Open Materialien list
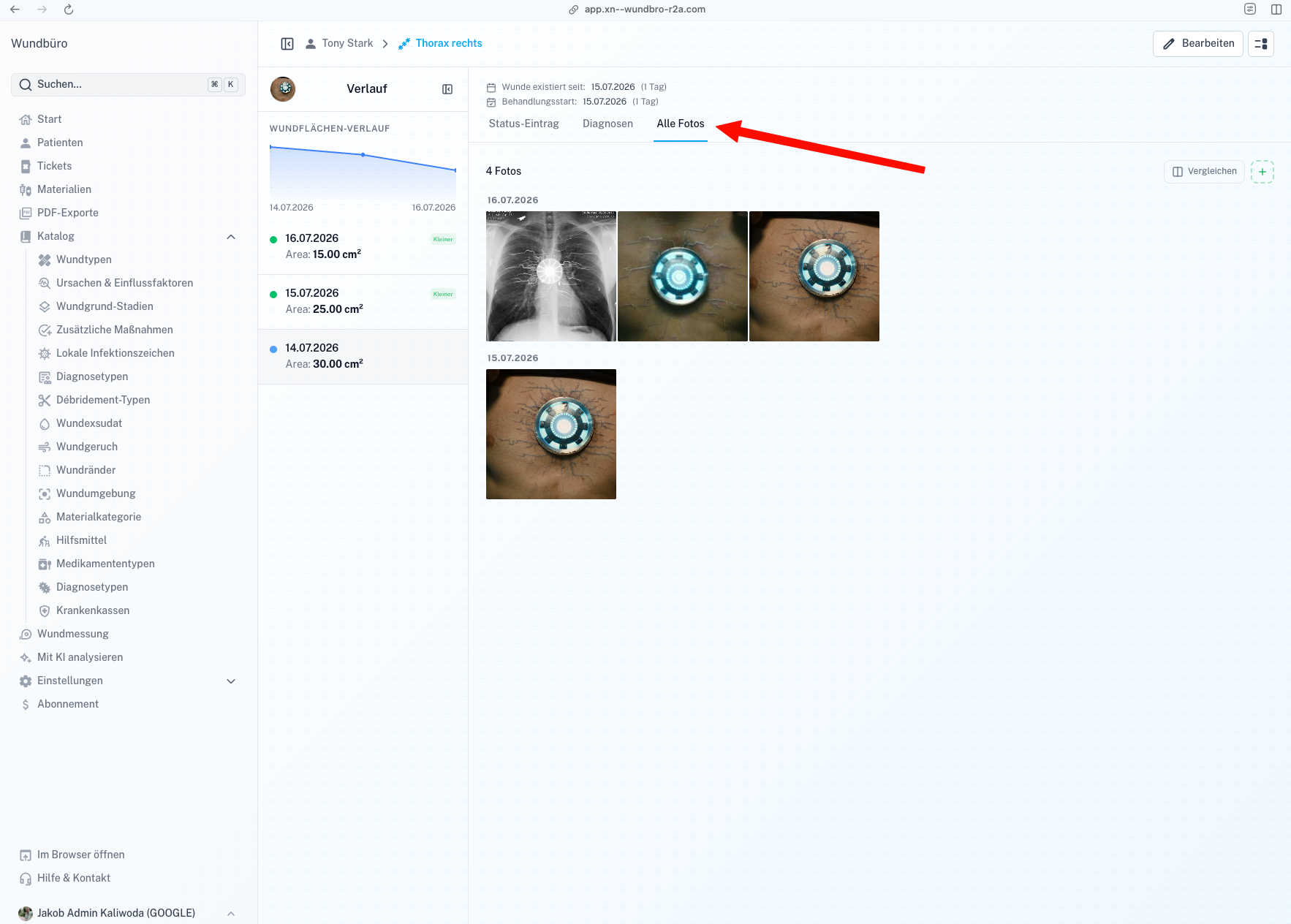The height and width of the screenshot is (924, 1291). [x=64, y=189]
